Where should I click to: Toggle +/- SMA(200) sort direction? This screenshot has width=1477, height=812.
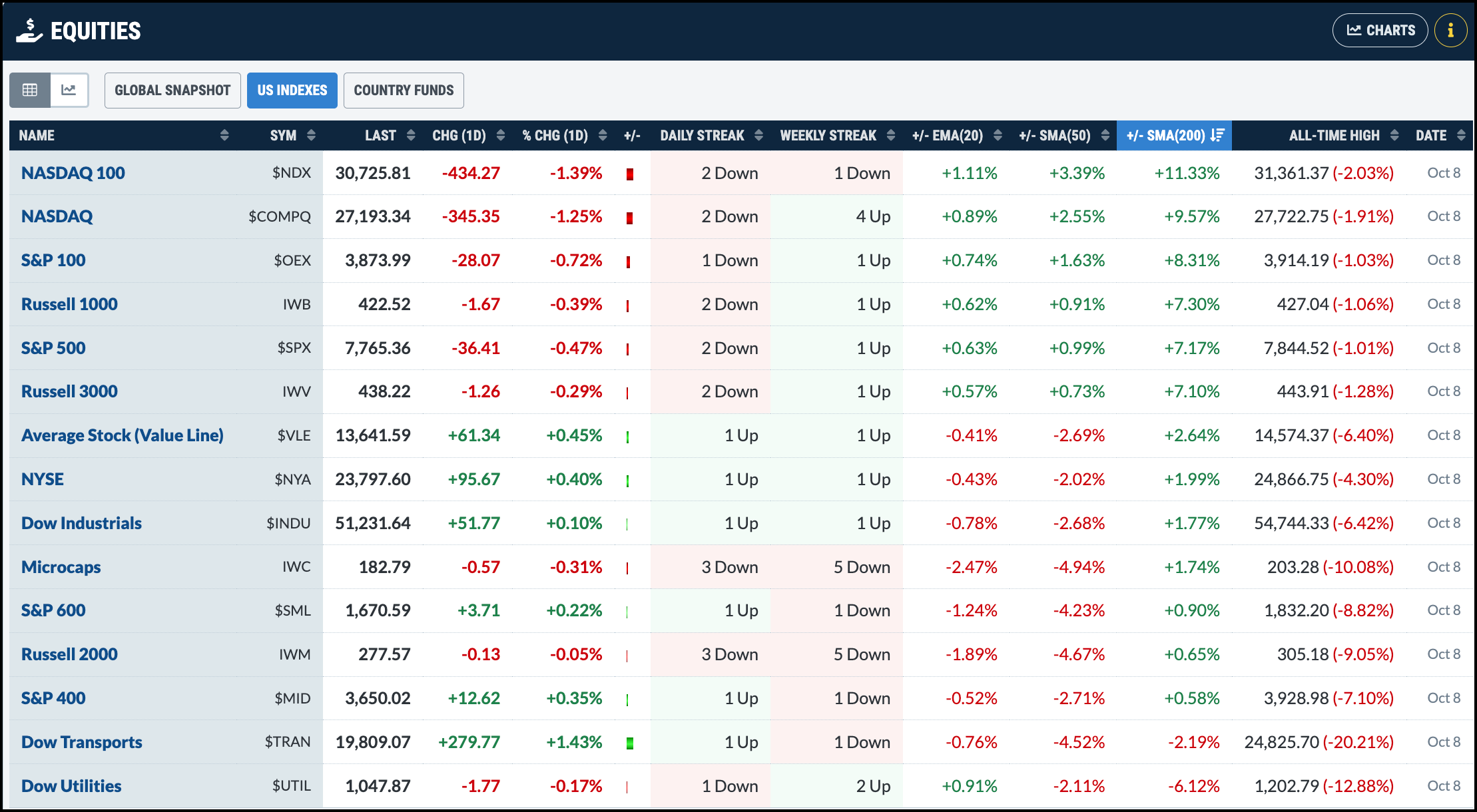coord(1175,135)
